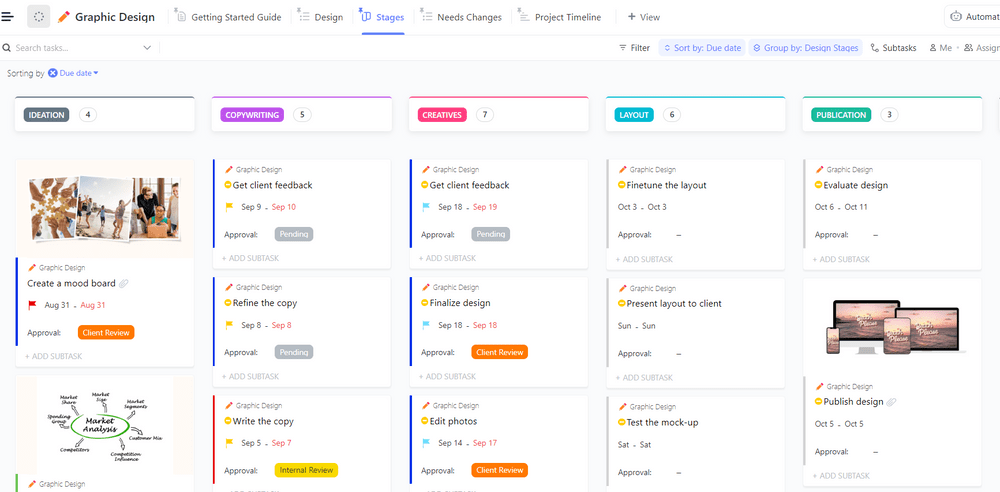Open the Subtasks display option
The width and height of the screenshot is (1000, 492).
[893, 48]
